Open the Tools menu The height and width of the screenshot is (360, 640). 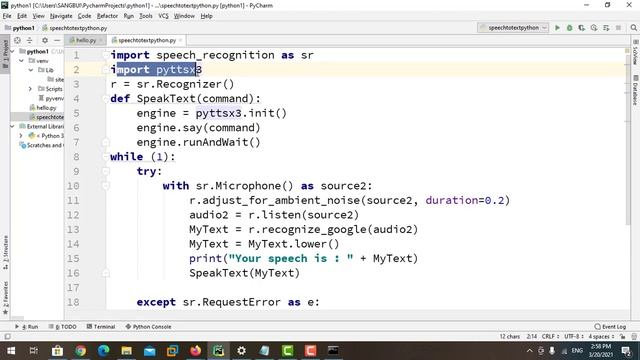[146, 16]
